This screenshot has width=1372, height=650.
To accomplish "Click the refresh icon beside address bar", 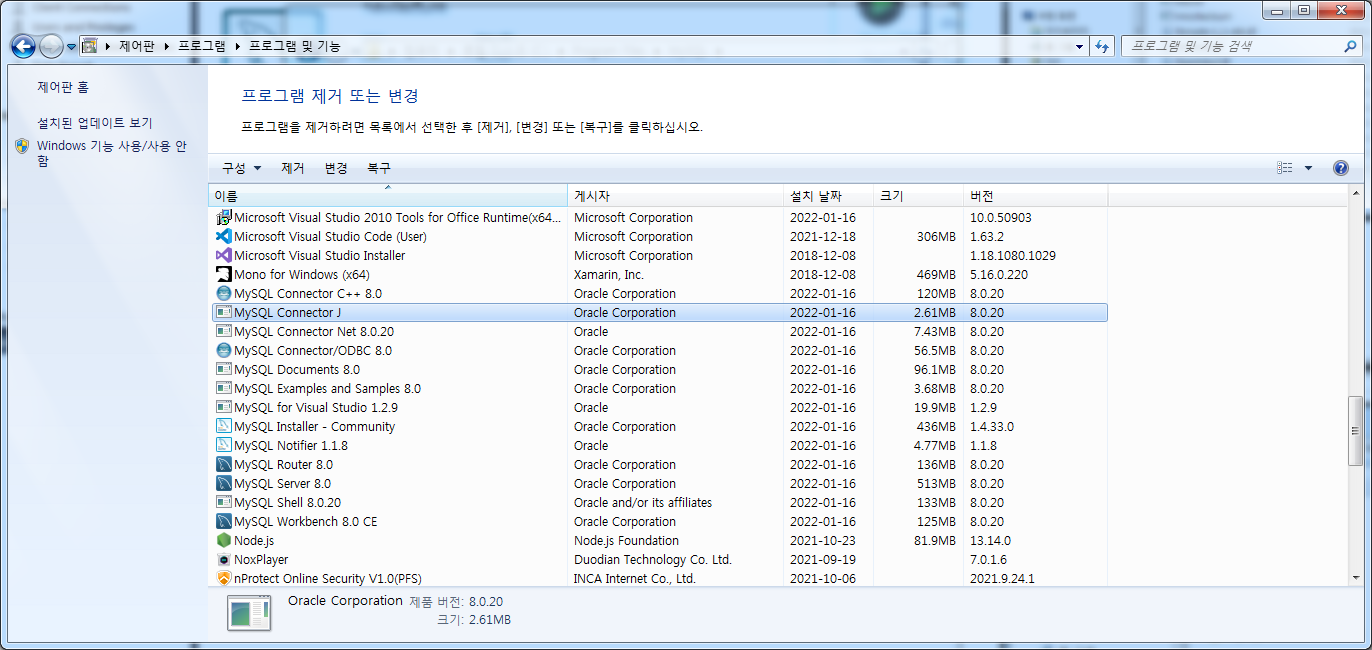I will pos(1103,46).
